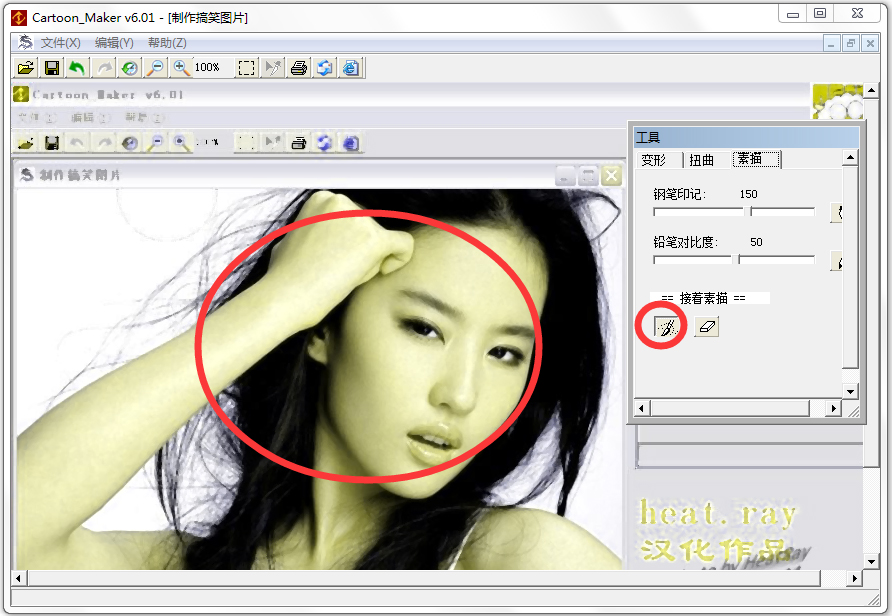Image resolution: width=892 pixels, height=616 pixels.
Task: Click the 100% zoom level field
Action: (212, 68)
